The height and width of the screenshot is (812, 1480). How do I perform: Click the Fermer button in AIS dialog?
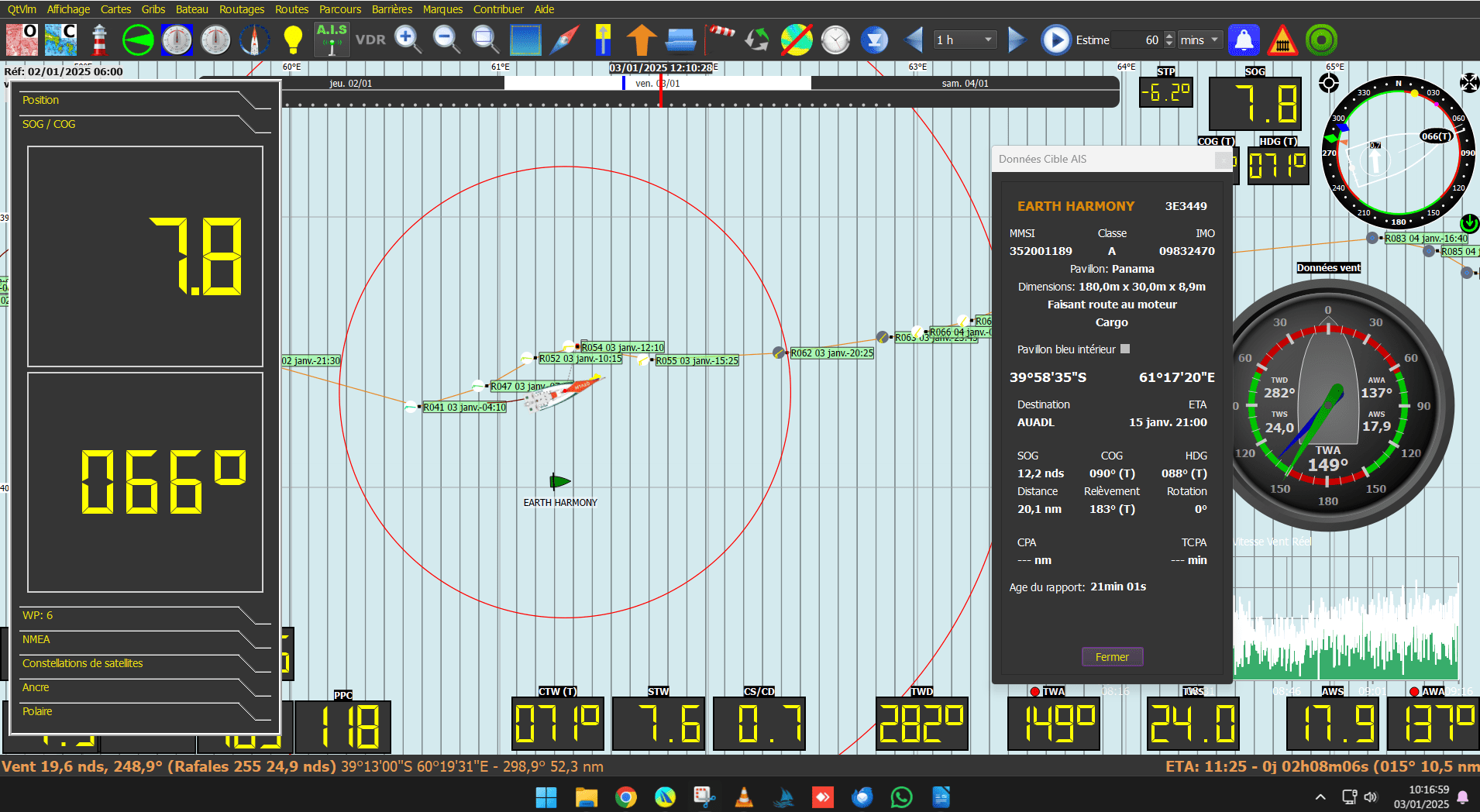point(1112,657)
